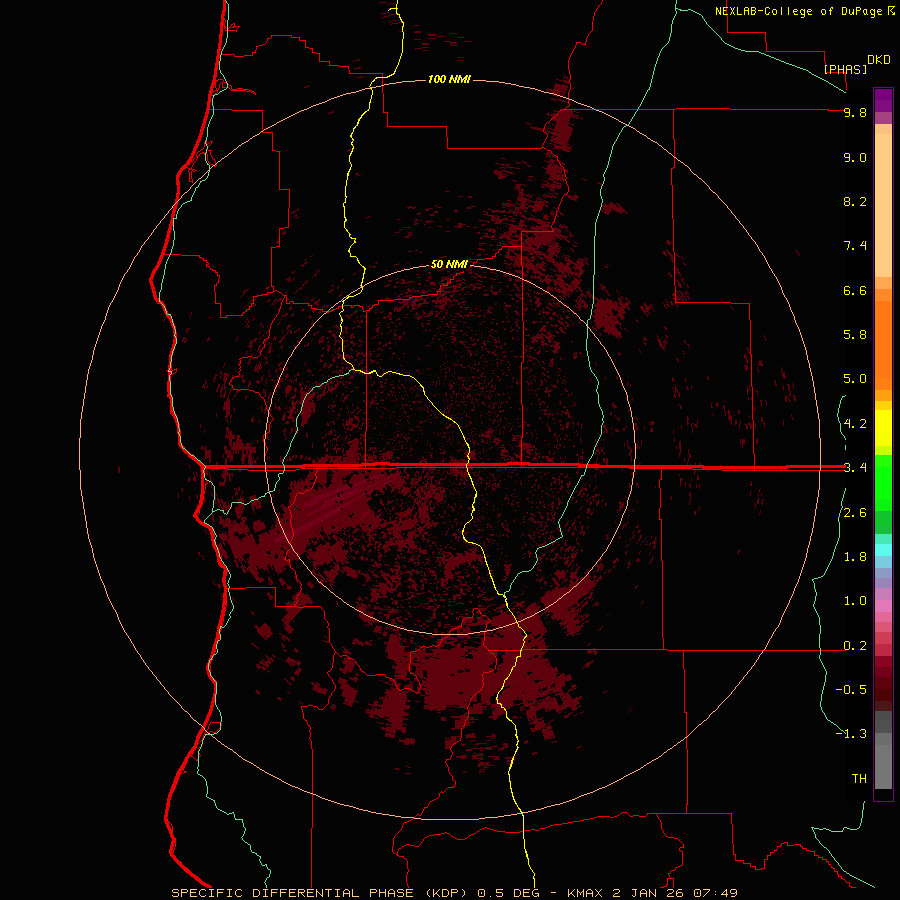Click the 100 NMI range ring label
This screenshot has width=900, height=900.
coord(449,79)
